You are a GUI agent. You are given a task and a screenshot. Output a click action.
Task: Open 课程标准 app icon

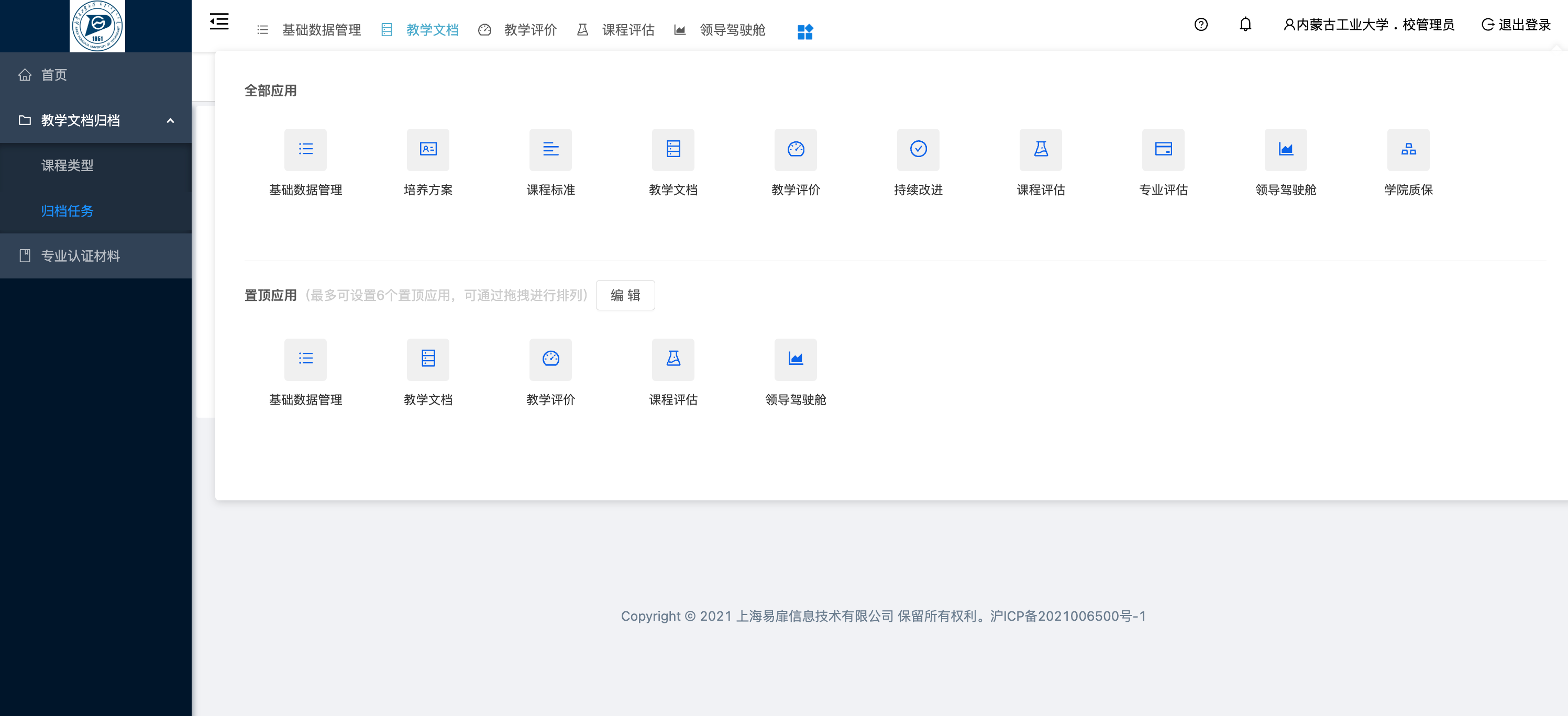coord(550,150)
